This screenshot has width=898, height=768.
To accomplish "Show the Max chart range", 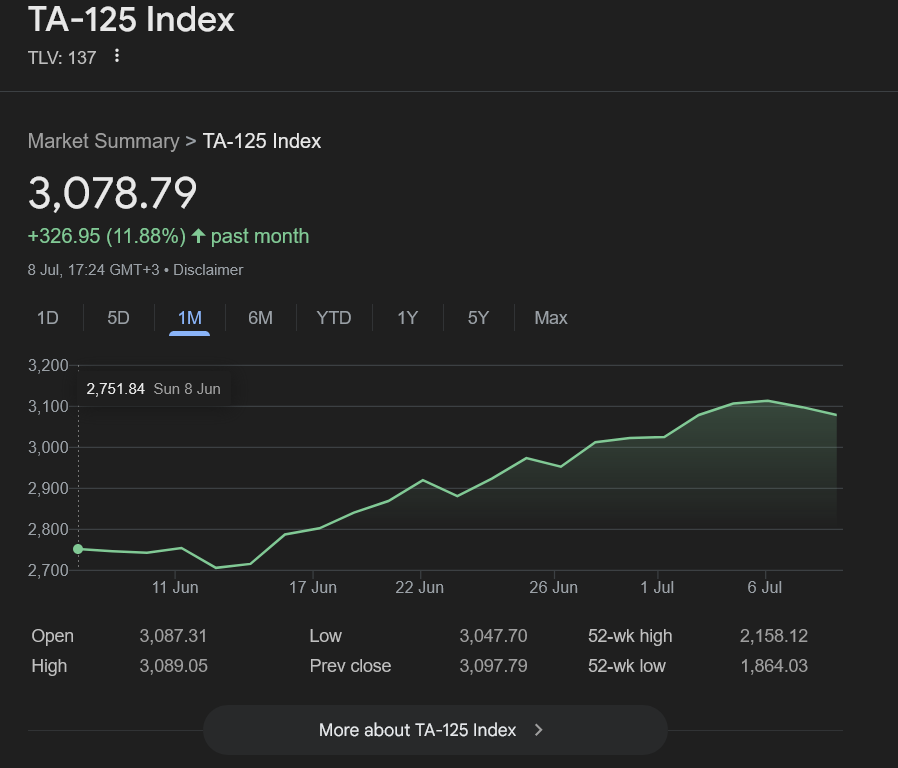I will pos(551,318).
